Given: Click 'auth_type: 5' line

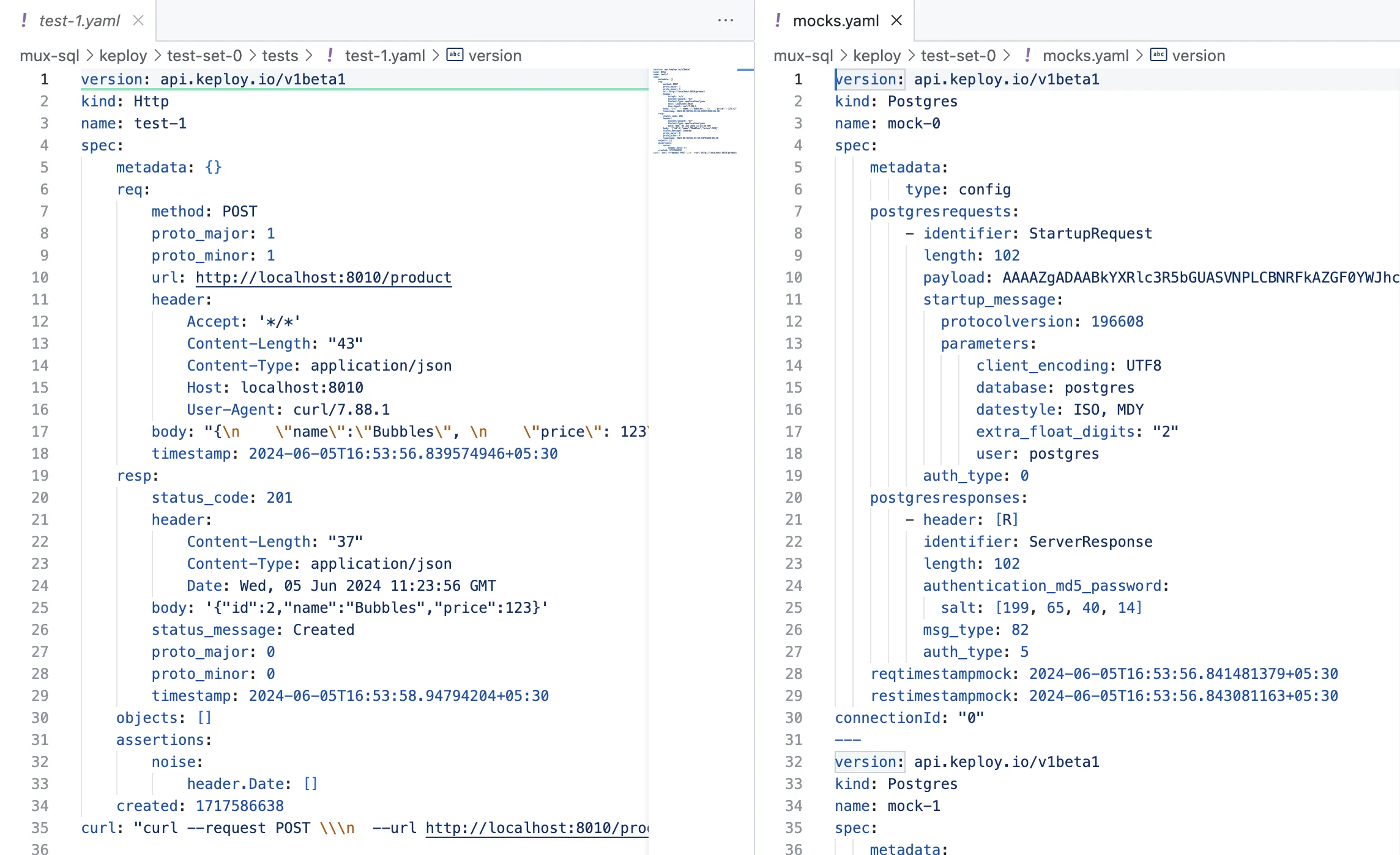Looking at the screenshot, I should tap(976, 652).
